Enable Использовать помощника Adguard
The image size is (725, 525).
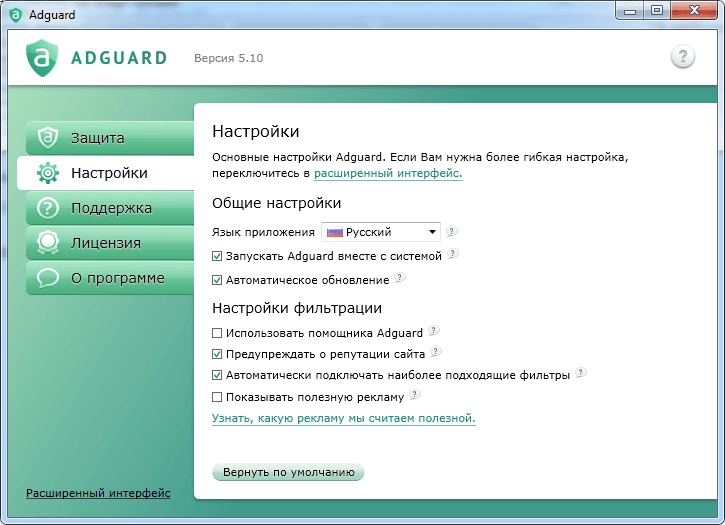pos(217,333)
